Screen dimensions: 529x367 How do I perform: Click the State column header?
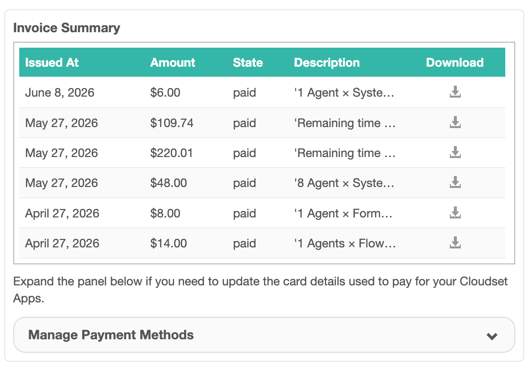tap(248, 63)
